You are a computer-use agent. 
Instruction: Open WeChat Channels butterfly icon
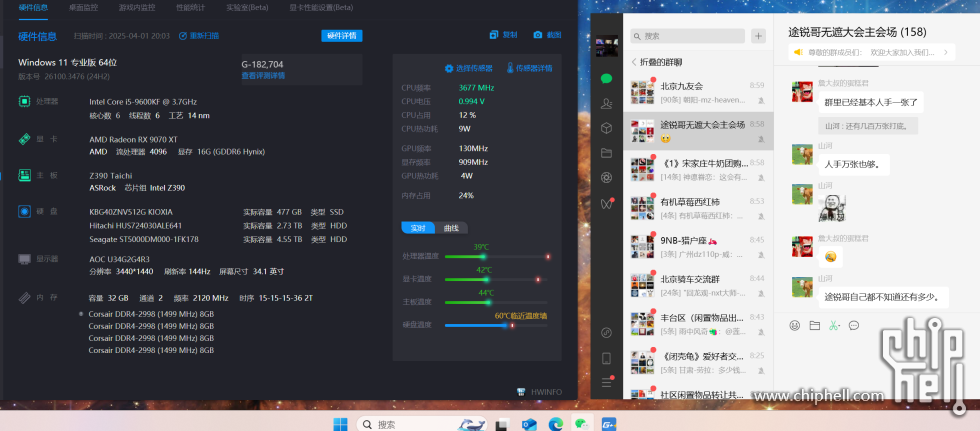[x=606, y=204]
